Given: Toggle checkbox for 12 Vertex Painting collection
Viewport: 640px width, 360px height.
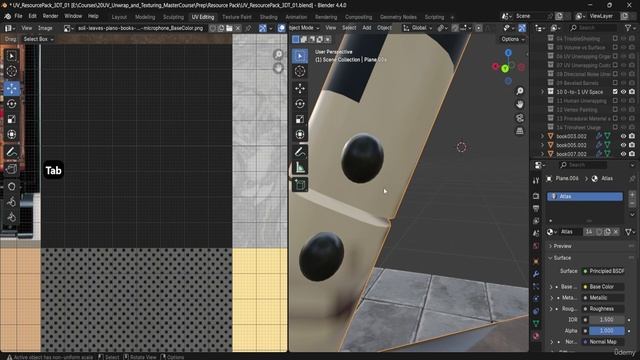Looking at the screenshot, I should tap(615, 109).
